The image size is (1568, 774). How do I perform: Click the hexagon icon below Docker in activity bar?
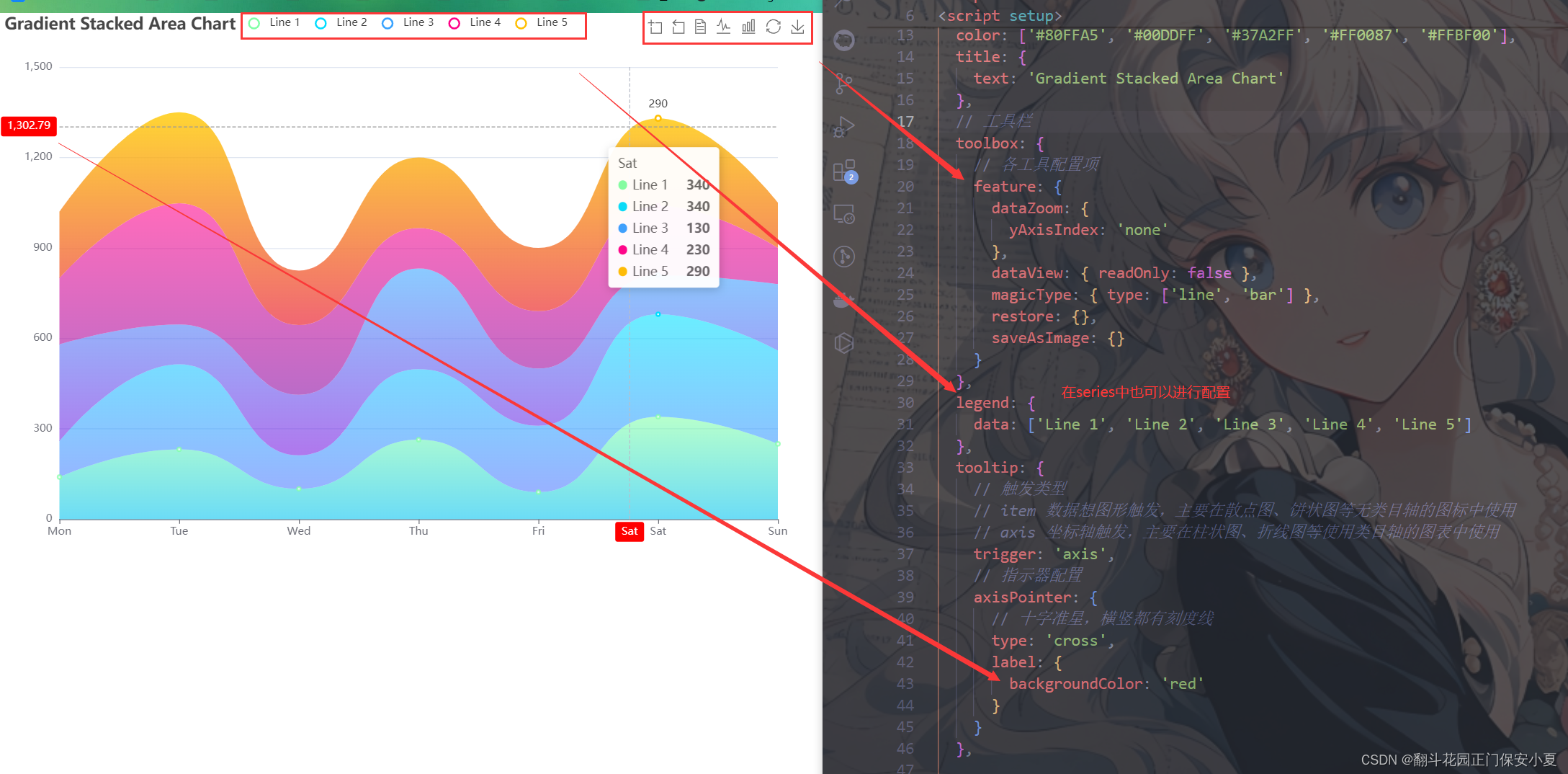tap(843, 343)
